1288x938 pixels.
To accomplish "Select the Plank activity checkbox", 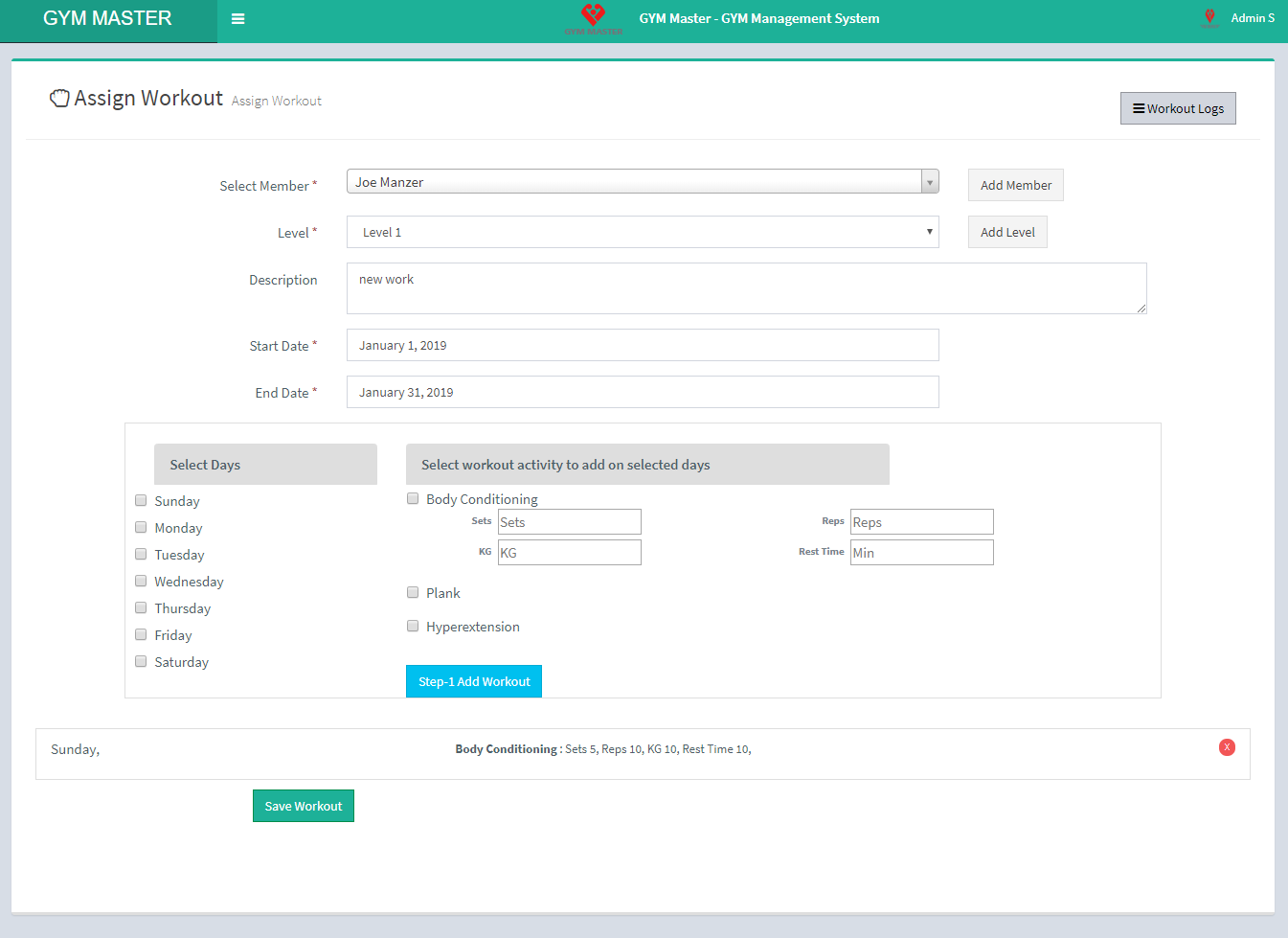I will click(413, 592).
